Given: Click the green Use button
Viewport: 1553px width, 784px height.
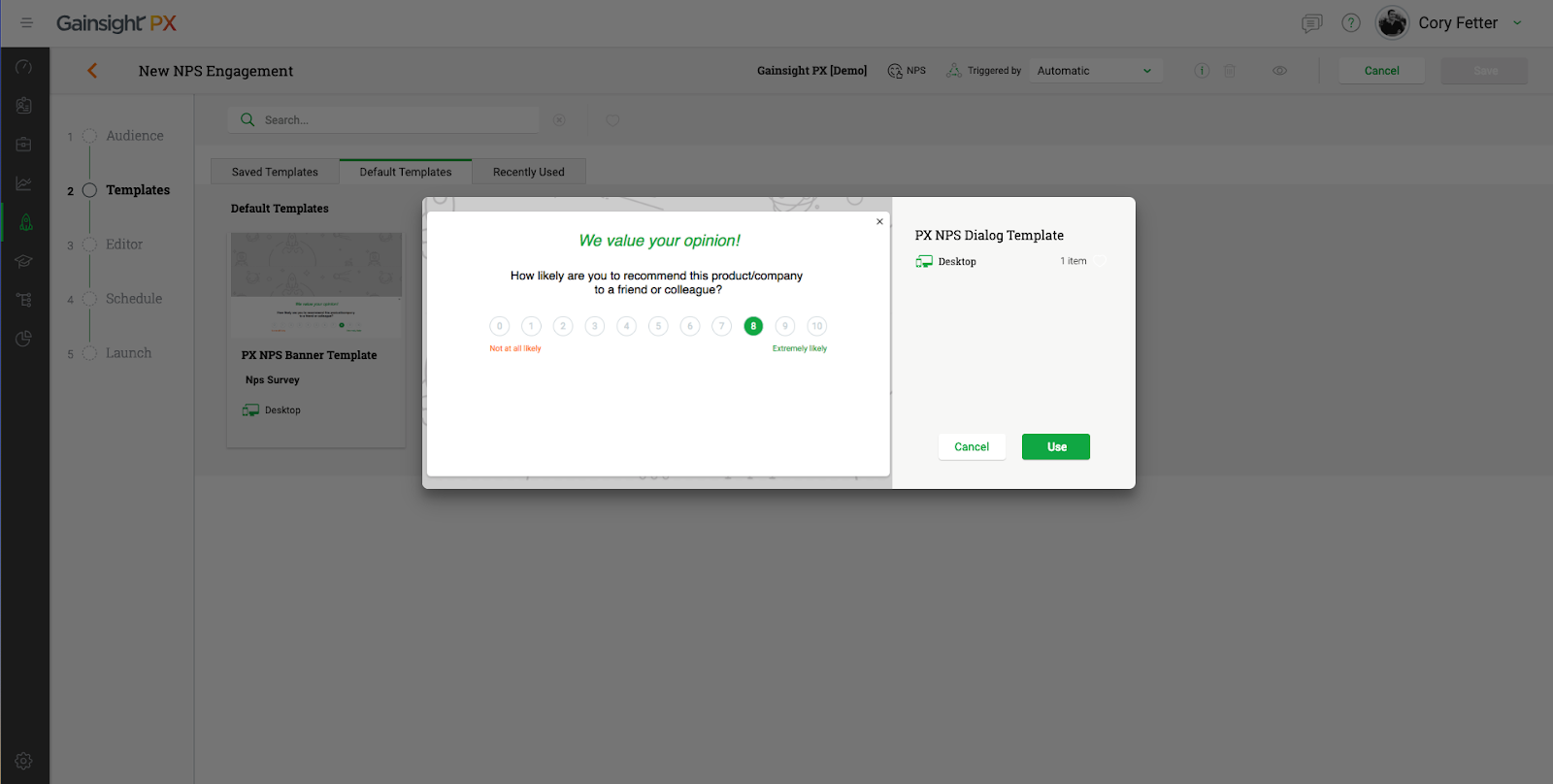Looking at the screenshot, I should point(1056,446).
